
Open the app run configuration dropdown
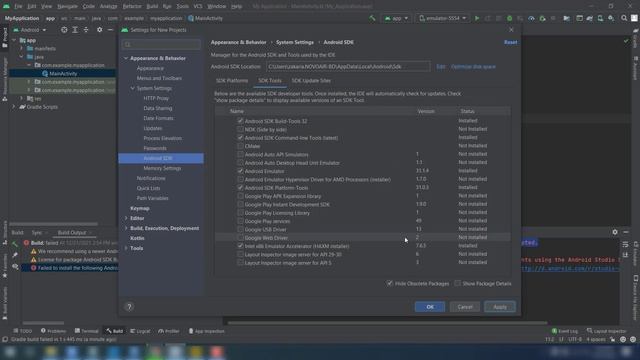[396, 18]
